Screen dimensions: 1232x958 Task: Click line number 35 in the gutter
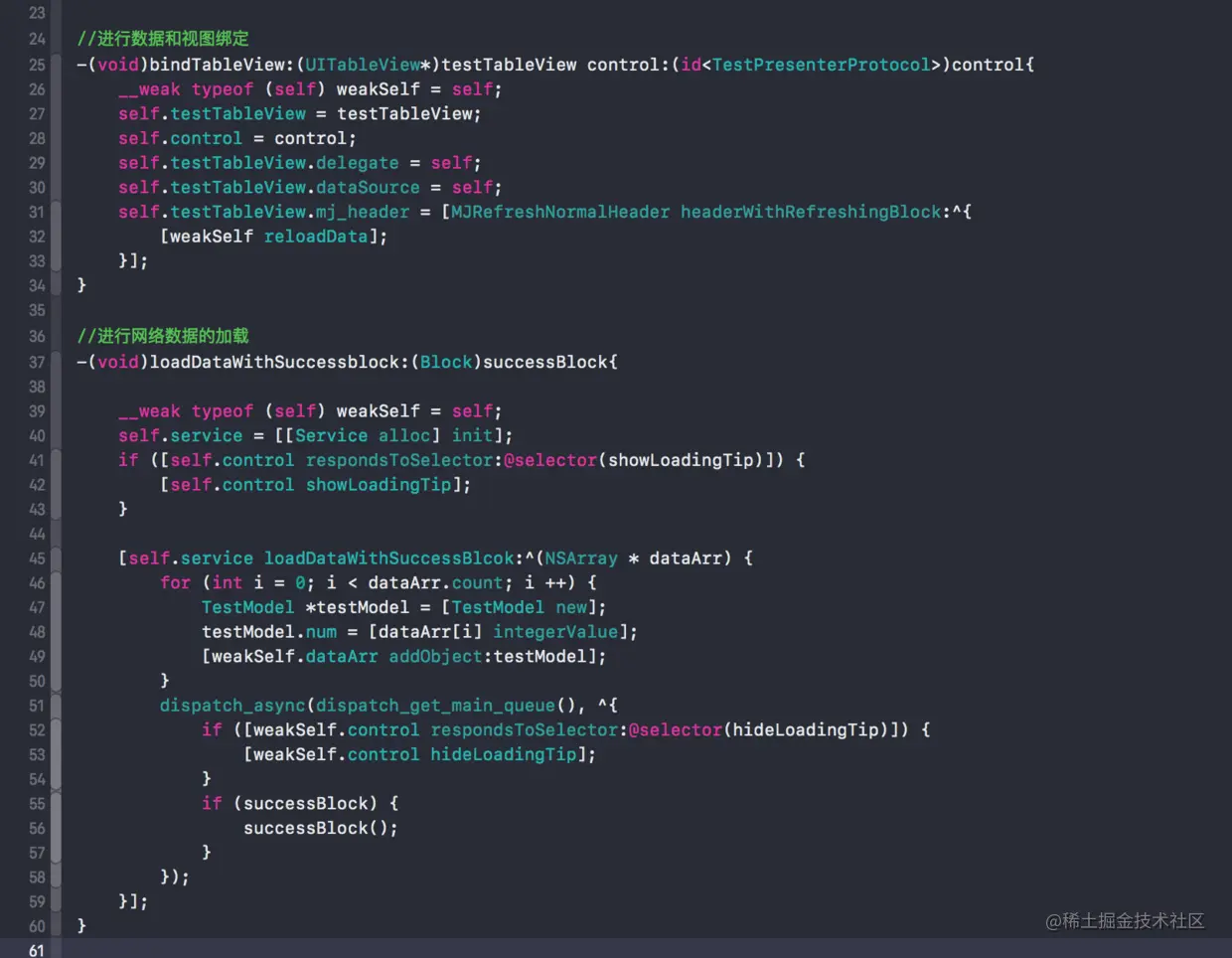pyautogui.click(x=37, y=310)
